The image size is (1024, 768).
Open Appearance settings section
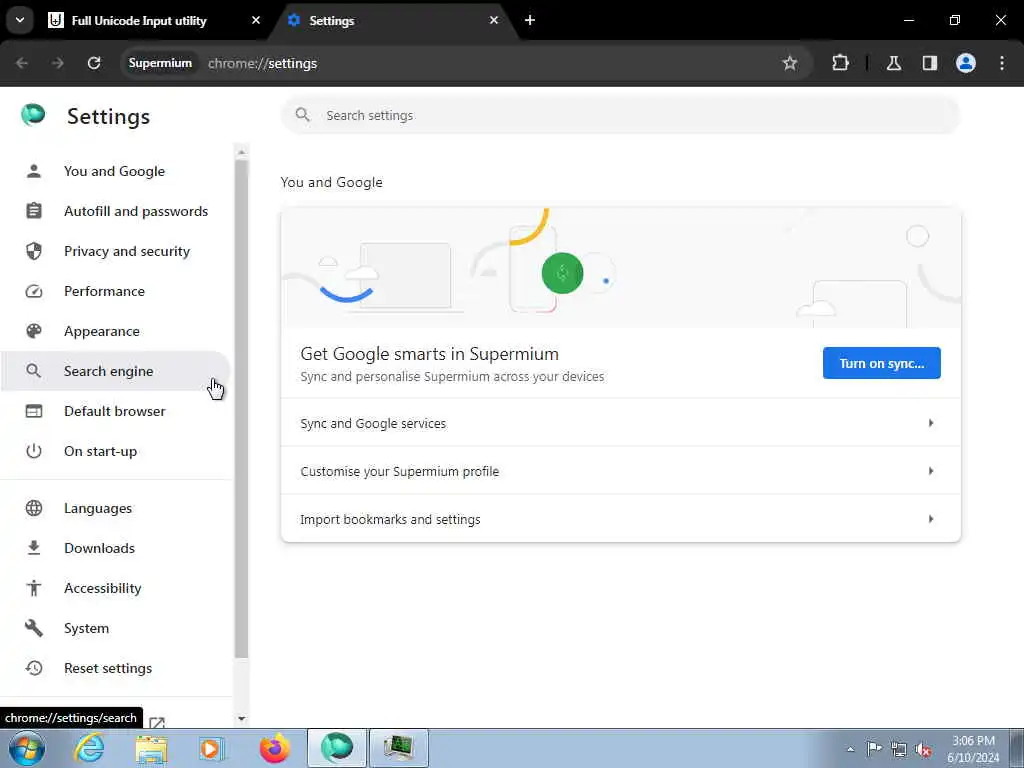(x=115, y=331)
